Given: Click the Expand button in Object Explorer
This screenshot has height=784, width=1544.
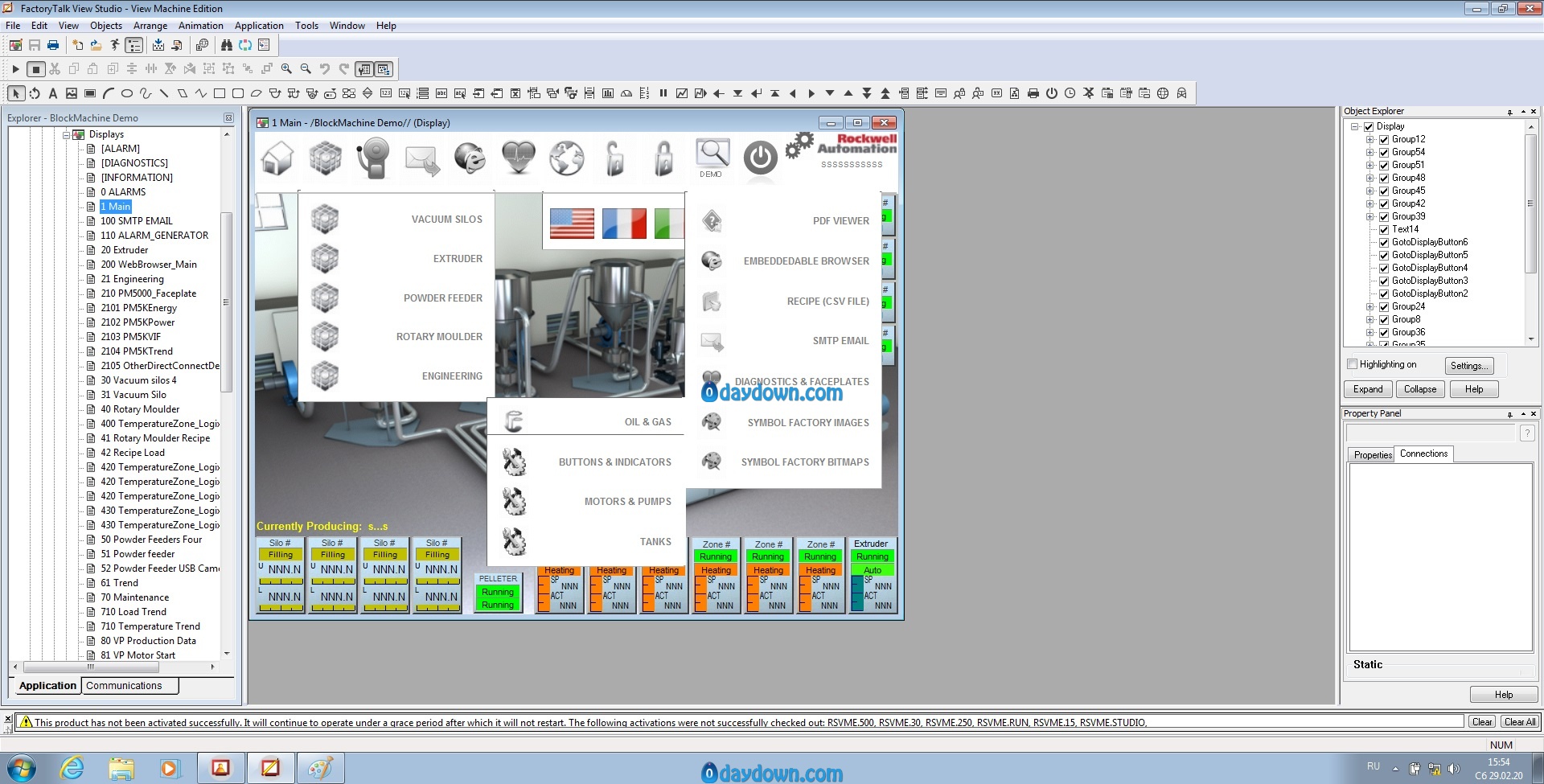Looking at the screenshot, I should [x=1368, y=389].
